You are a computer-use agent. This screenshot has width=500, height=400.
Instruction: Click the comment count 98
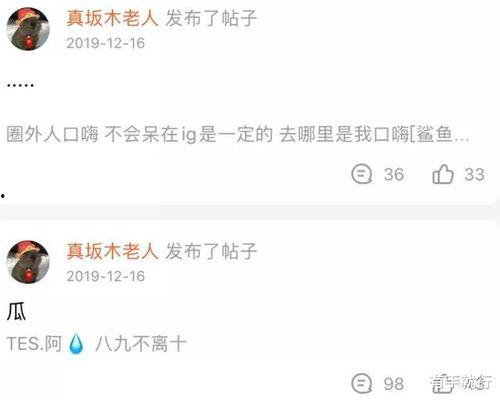click(x=394, y=384)
